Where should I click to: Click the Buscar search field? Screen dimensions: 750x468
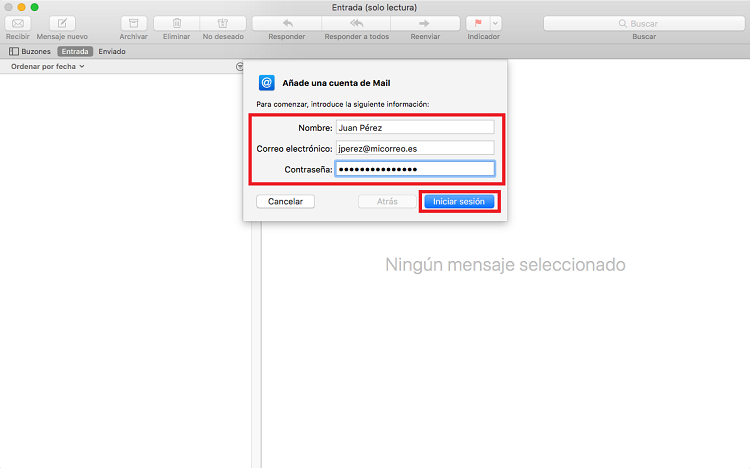click(x=644, y=23)
